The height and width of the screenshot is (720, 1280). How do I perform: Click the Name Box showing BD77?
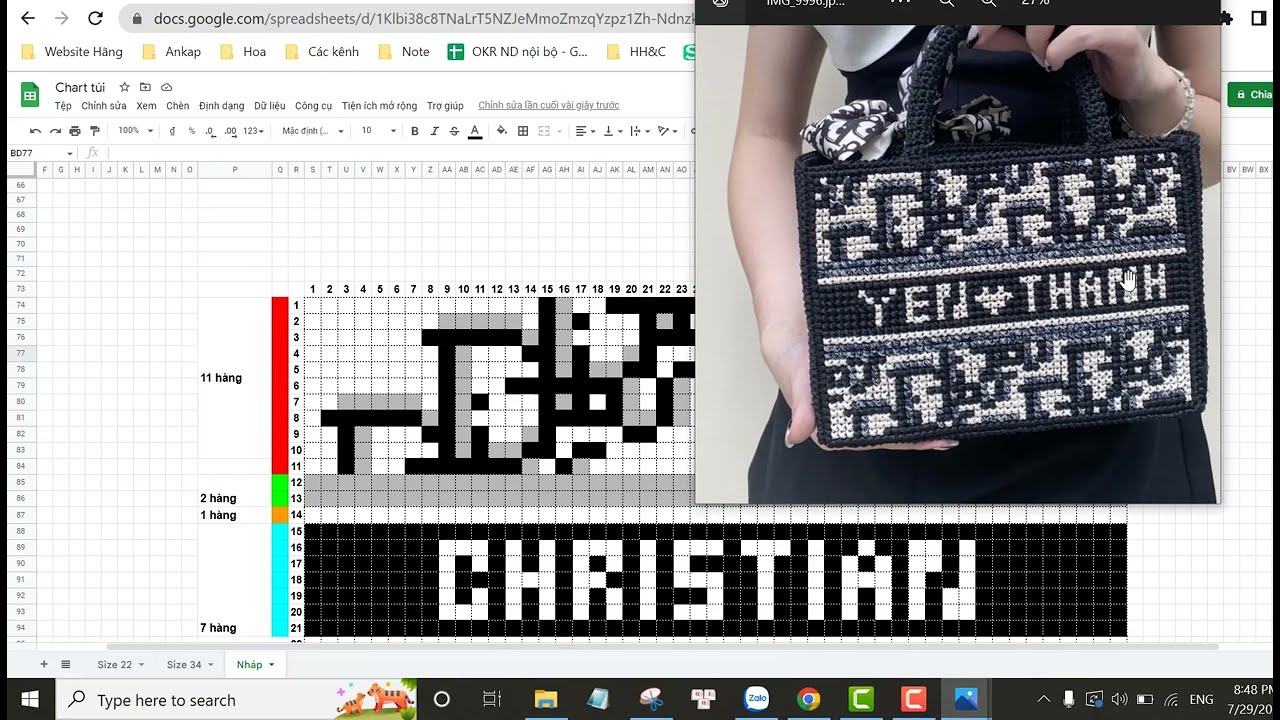tap(41, 153)
